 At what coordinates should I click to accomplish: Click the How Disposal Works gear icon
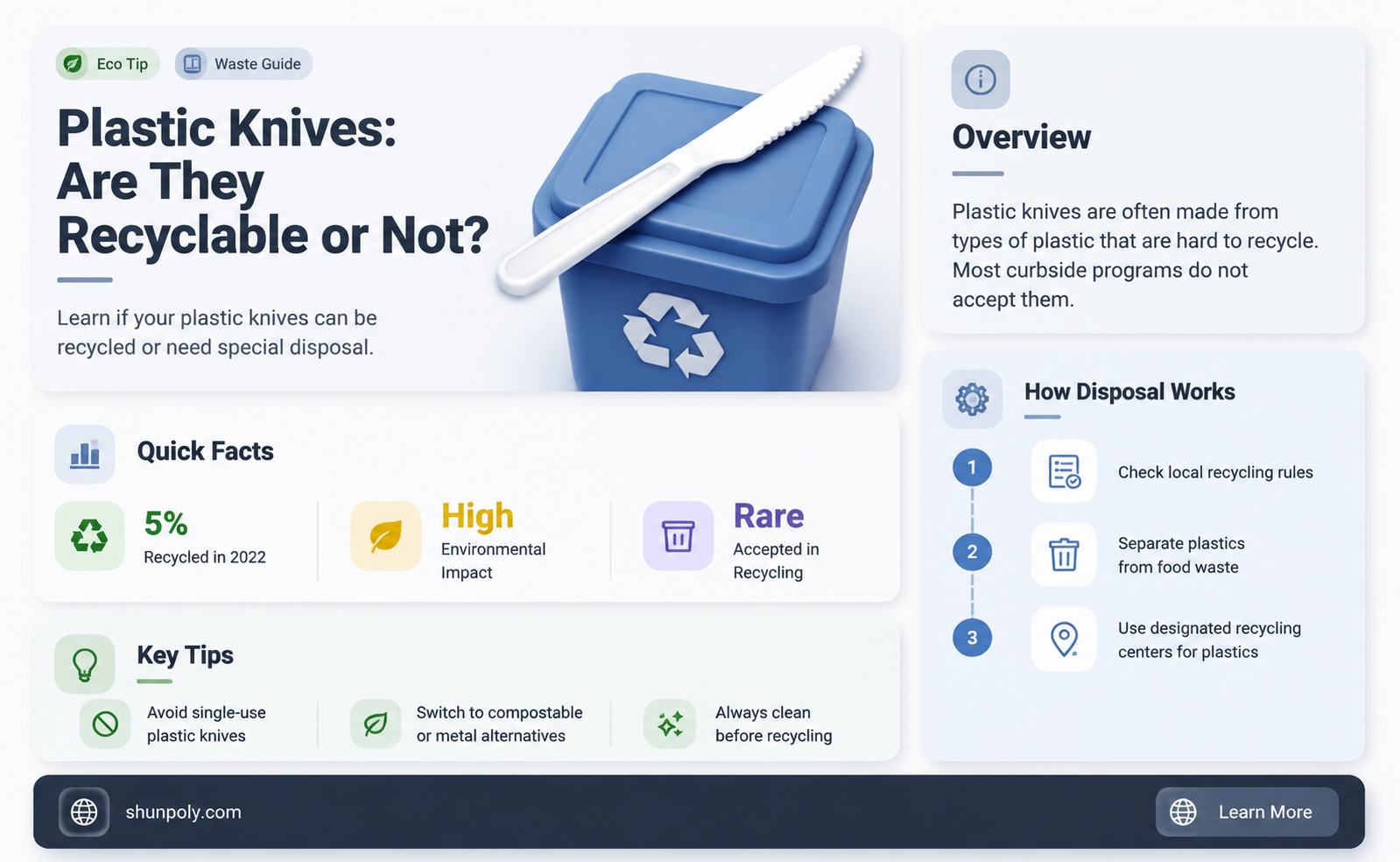pyautogui.click(x=972, y=399)
